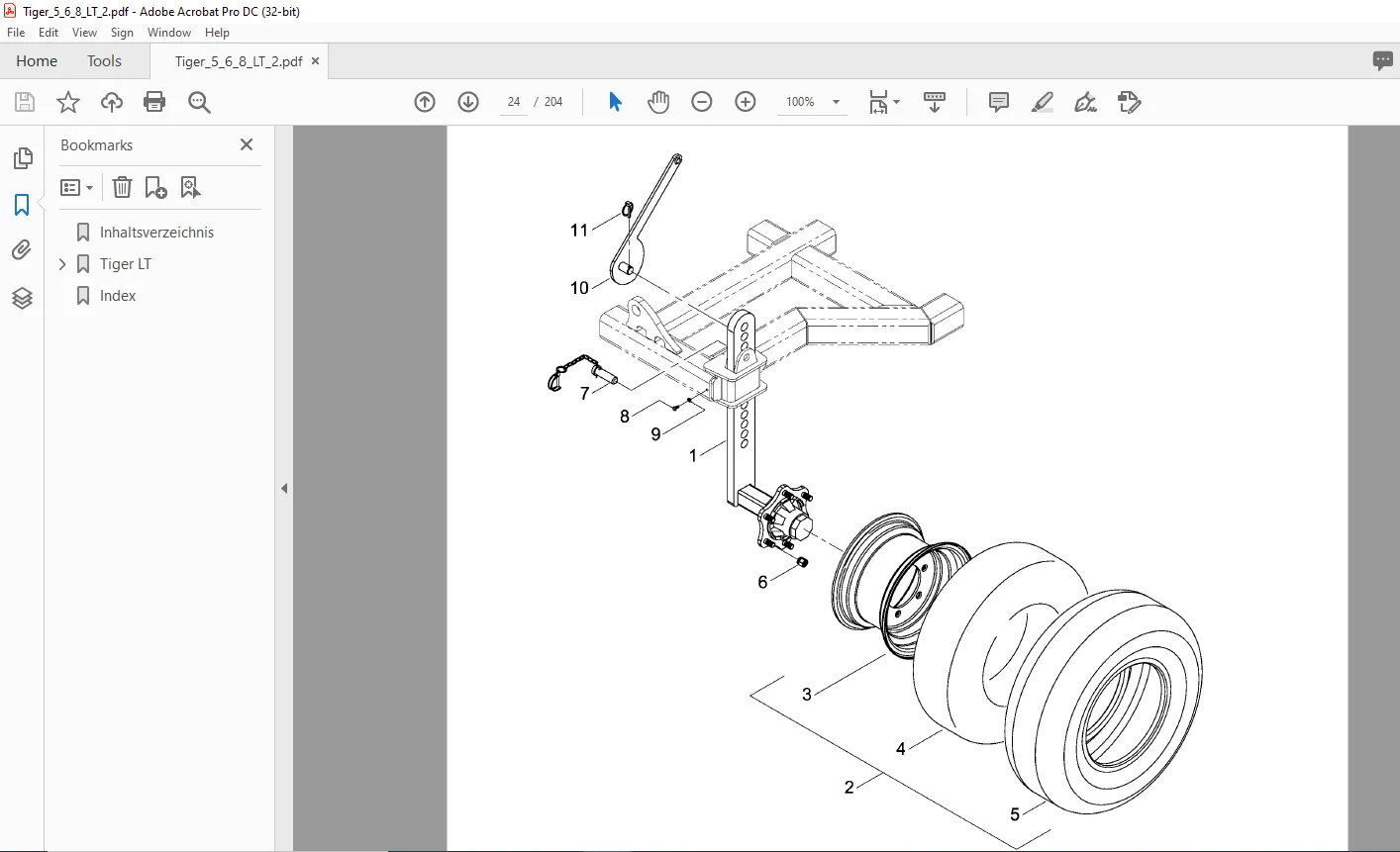Close the Tiger_5_6_8_LT_2.pdf tab
This screenshot has height=852, width=1400.
pyautogui.click(x=316, y=61)
